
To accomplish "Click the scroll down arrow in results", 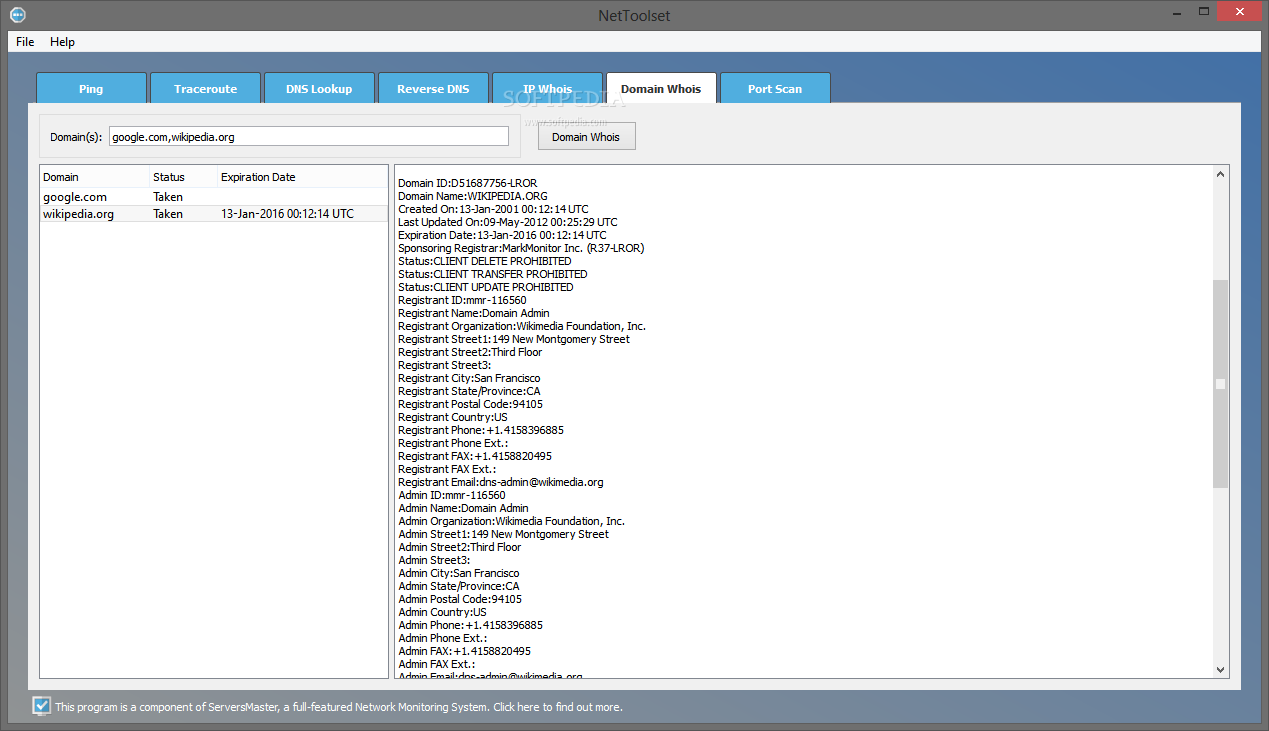I will (1220, 669).
